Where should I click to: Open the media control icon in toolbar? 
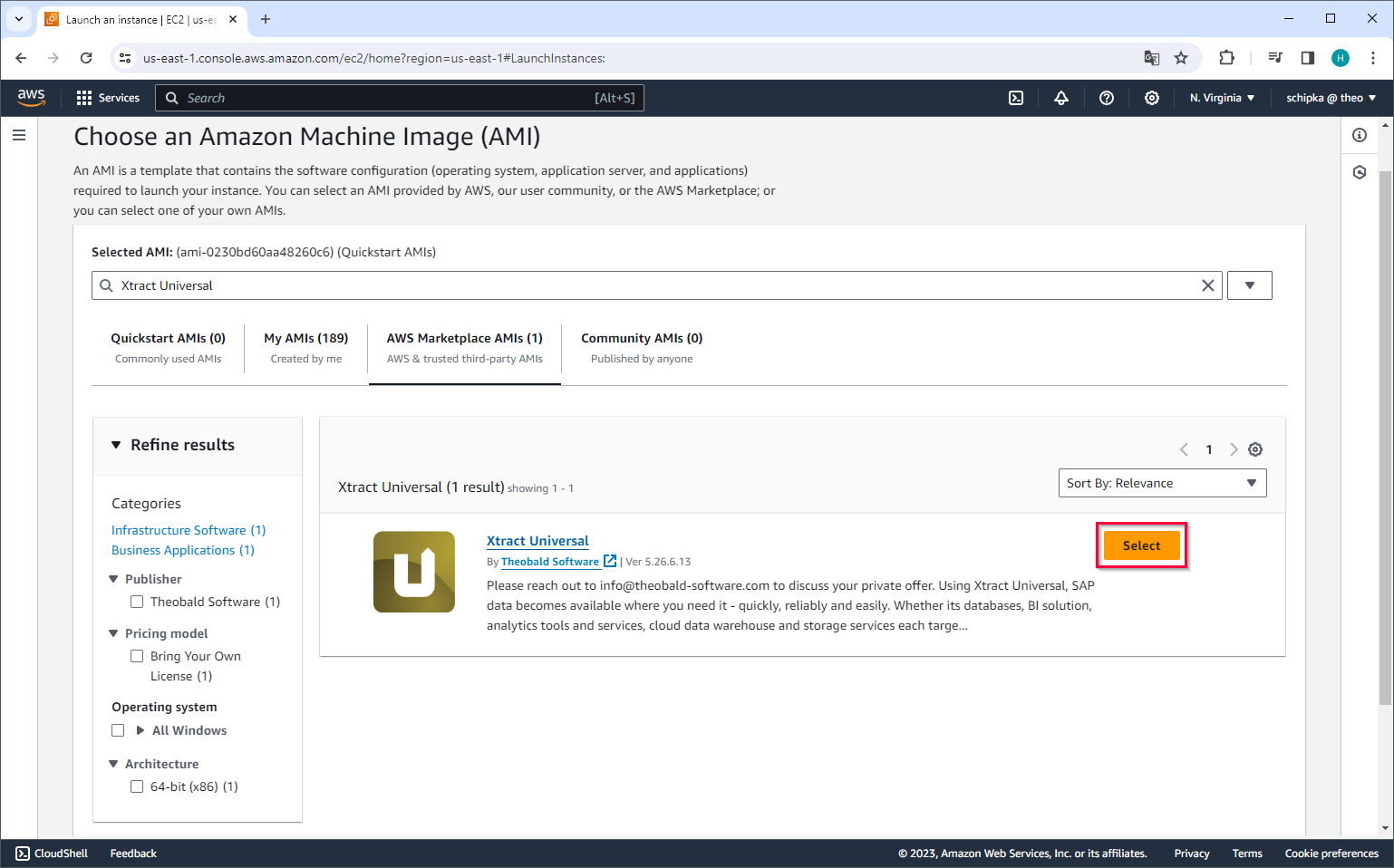click(x=1275, y=58)
